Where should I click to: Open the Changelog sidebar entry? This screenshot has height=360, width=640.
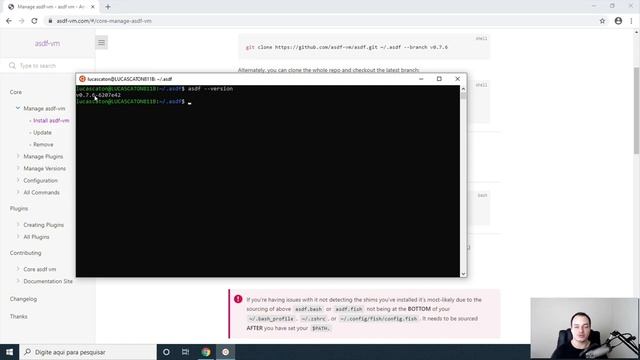tap(23, 299)
